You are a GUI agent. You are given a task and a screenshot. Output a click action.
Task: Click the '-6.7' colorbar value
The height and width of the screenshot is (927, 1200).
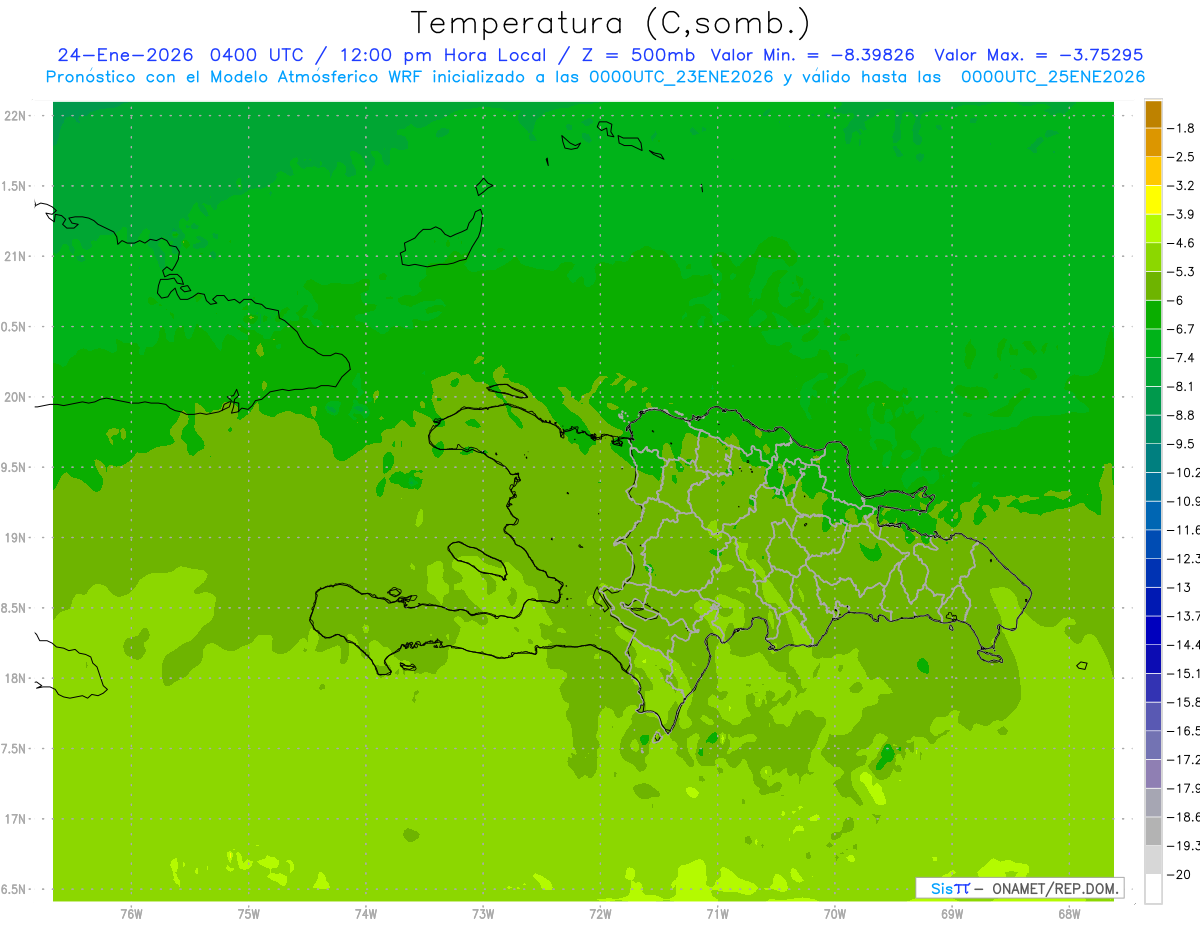pyautogui.click(x=1182, y=329)
